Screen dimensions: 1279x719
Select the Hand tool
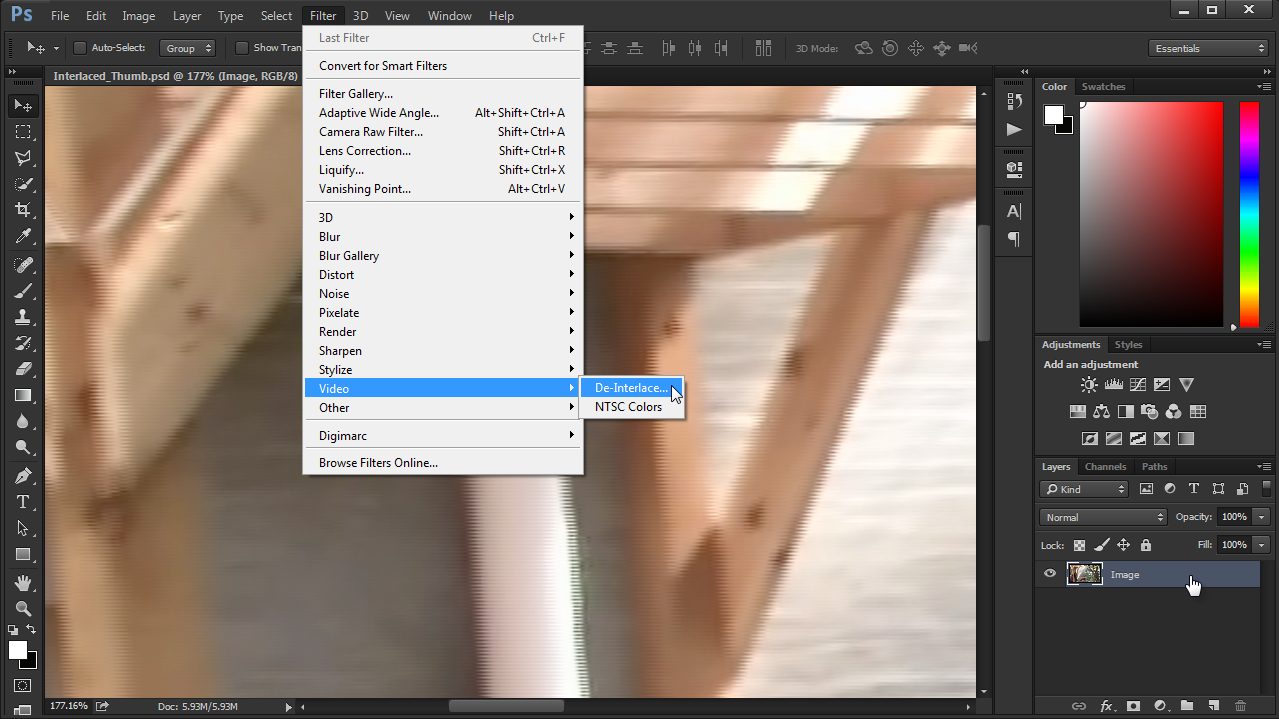pyautogui.click(x=22, y=582)
